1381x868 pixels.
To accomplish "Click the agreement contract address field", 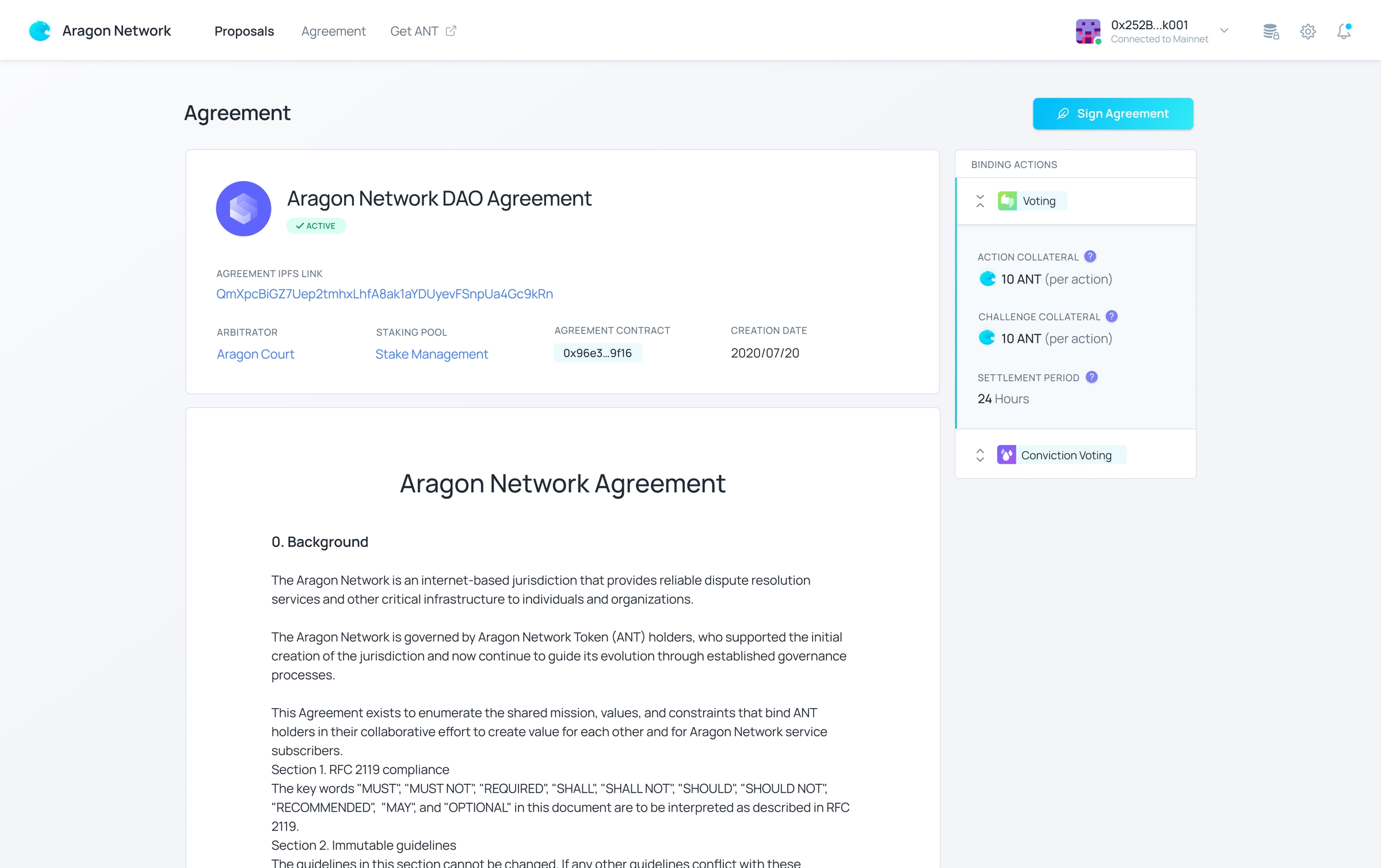I will (598, 352).
